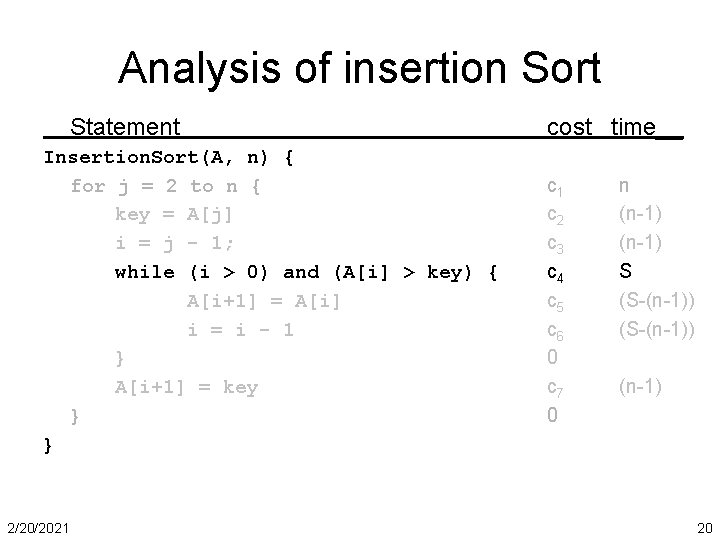
Task: Click the "Statement" column header
Action: [x=125, y=127]
